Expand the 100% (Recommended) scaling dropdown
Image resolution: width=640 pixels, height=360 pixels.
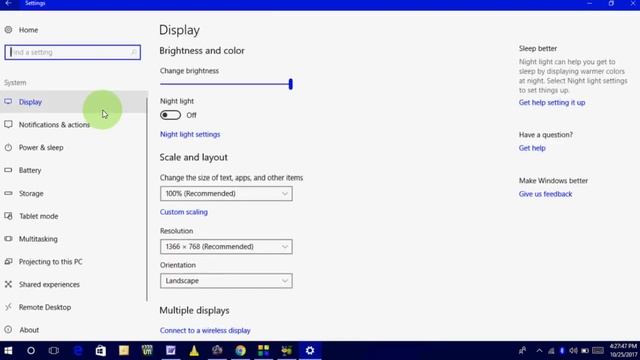click(226, 193)
